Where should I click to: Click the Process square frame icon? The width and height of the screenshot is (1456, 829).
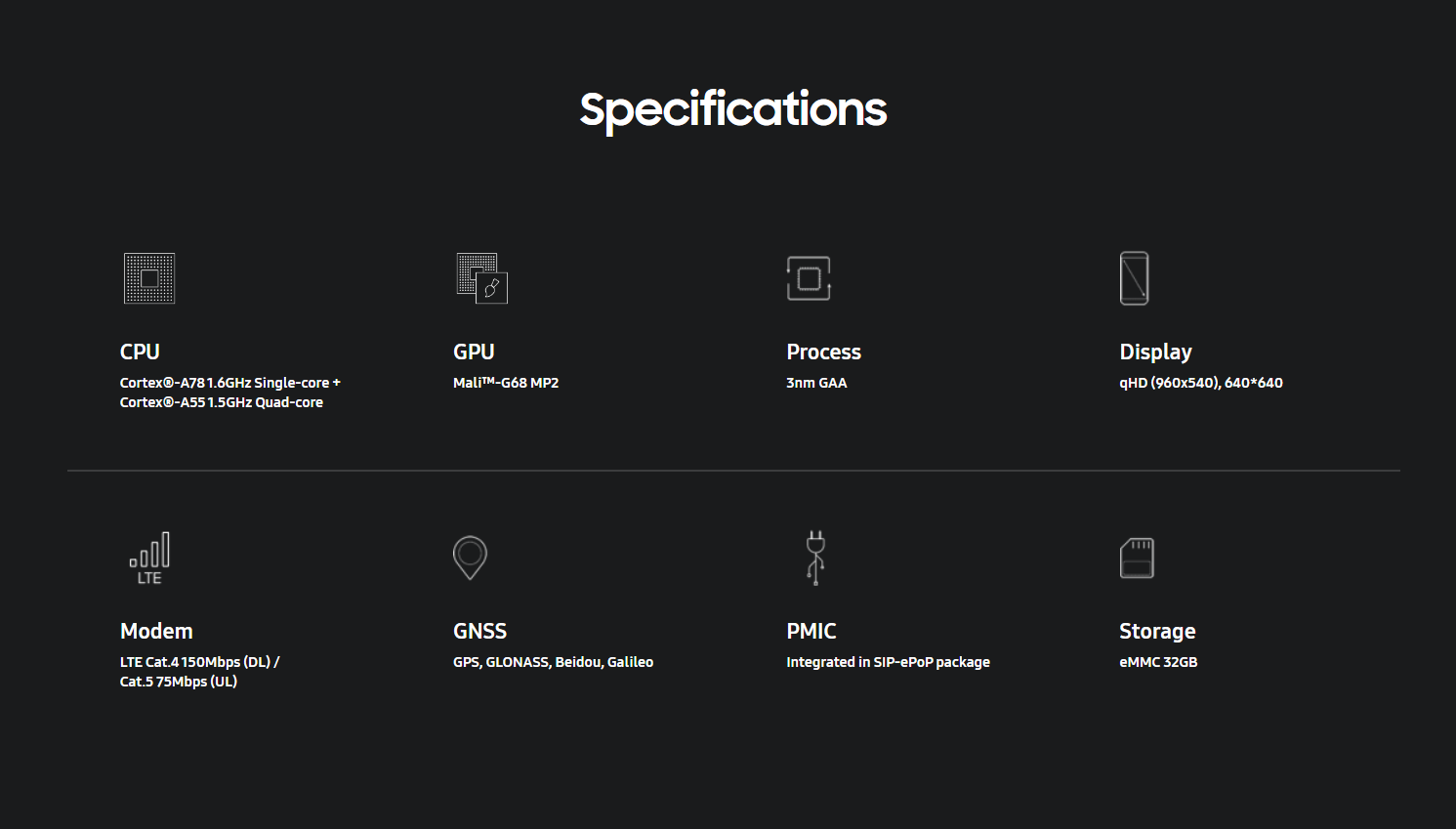(809, 278)
